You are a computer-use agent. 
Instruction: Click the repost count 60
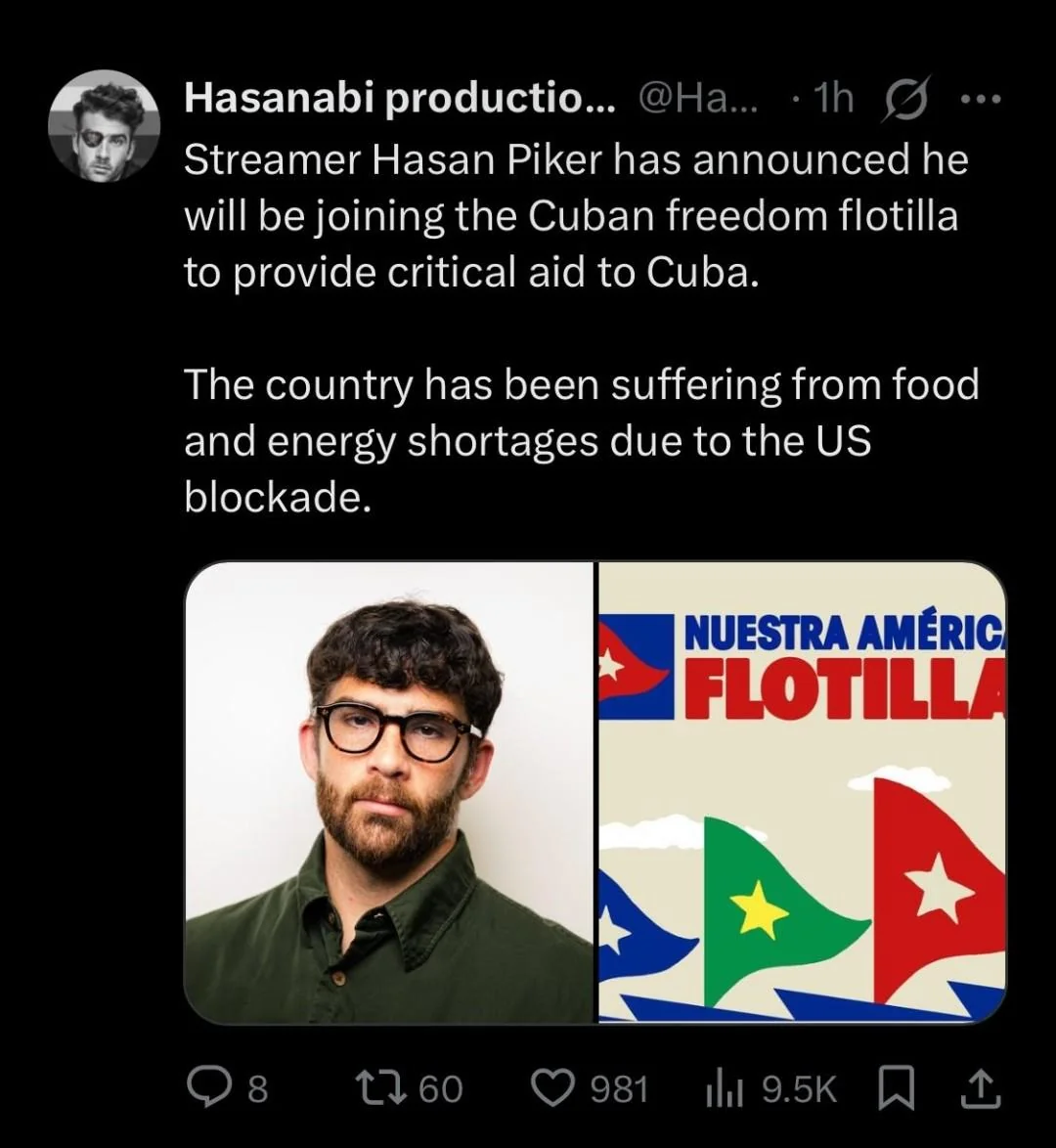tap(440, 1088)
